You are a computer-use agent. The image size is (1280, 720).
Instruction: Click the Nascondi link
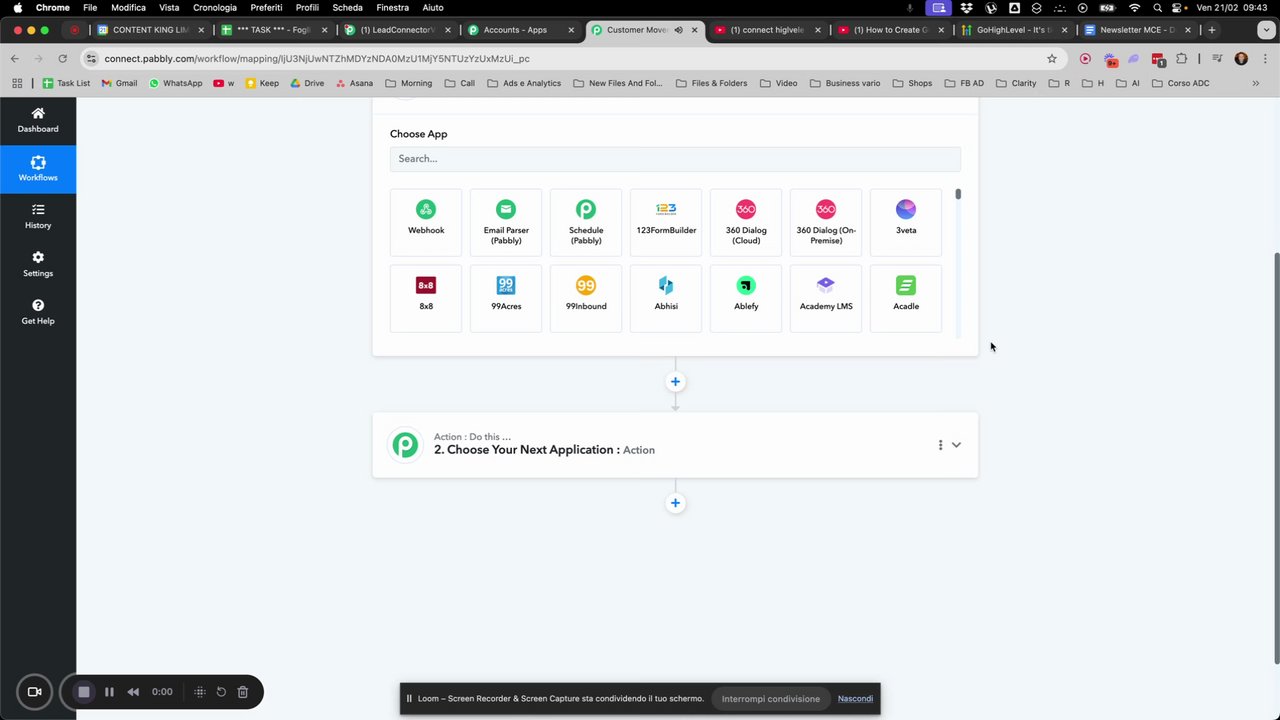[855, 699]
